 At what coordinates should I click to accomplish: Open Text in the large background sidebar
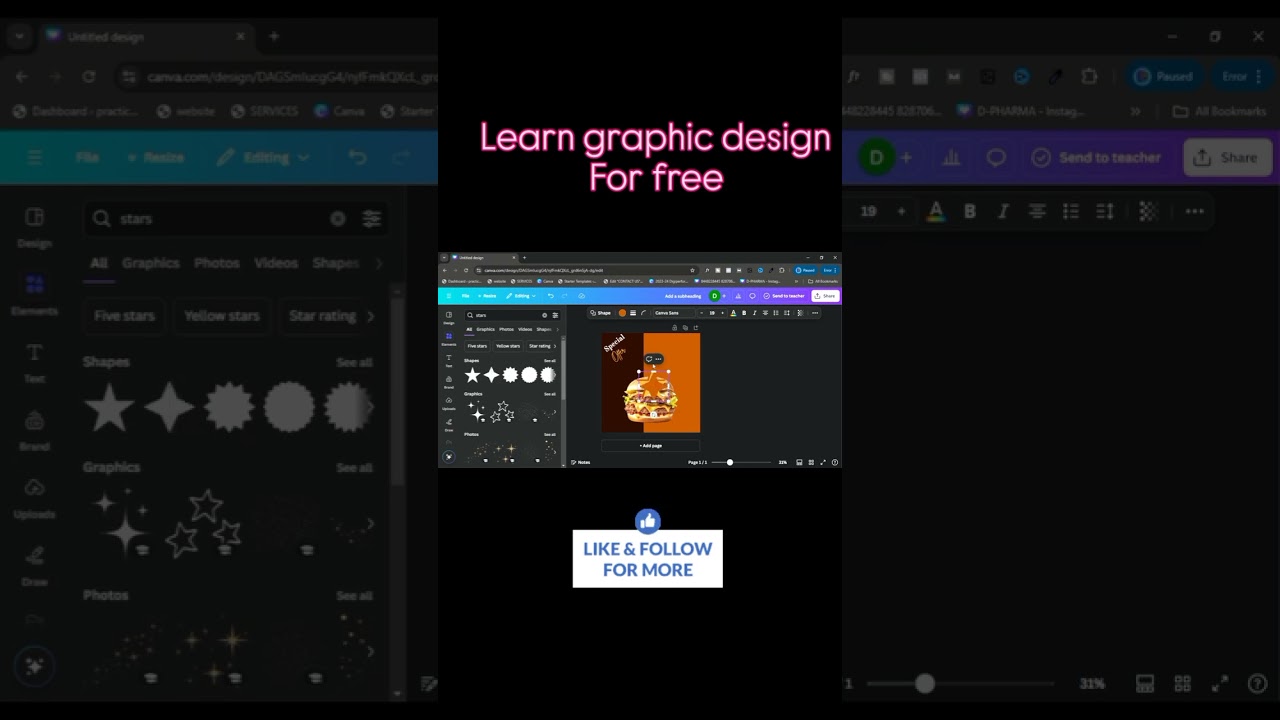[34, 363]
